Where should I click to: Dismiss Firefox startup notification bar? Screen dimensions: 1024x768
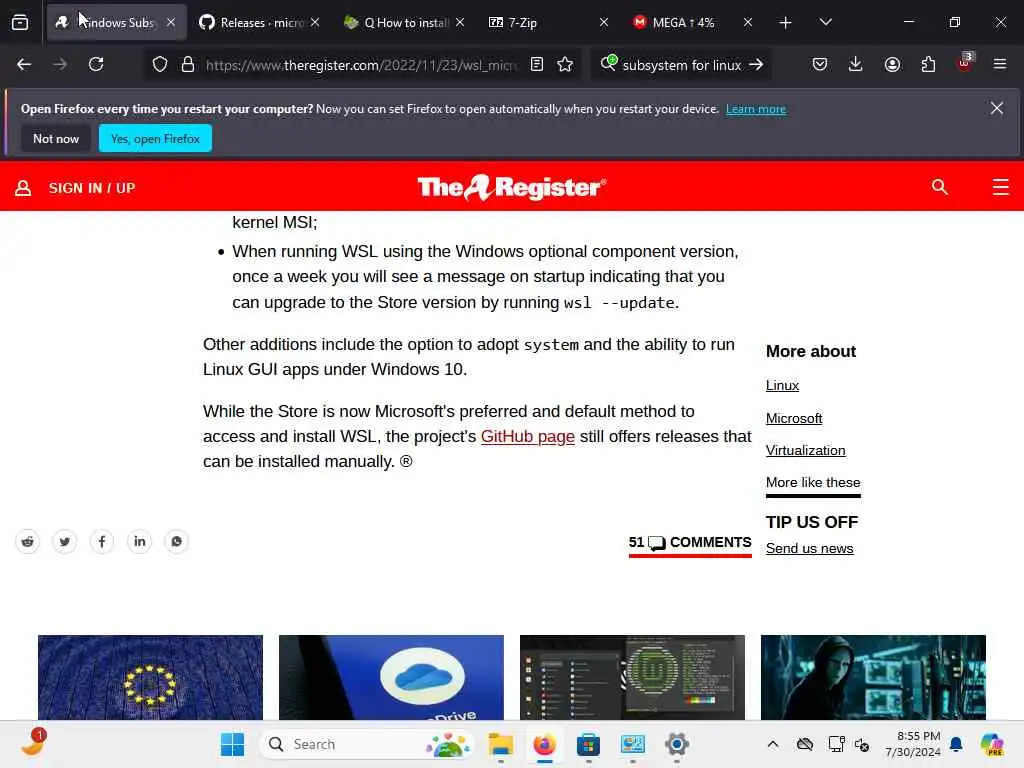997,108
